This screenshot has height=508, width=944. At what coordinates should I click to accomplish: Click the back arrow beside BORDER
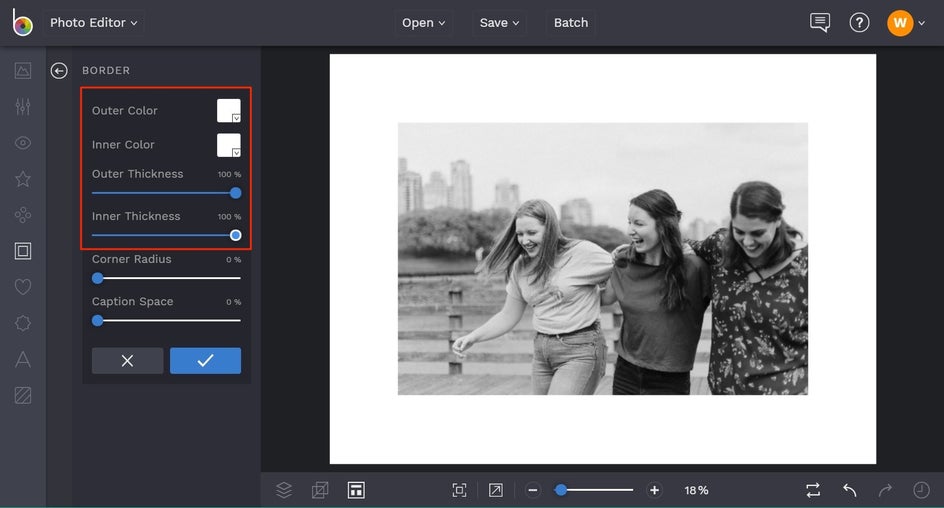[x=59, y=71]
